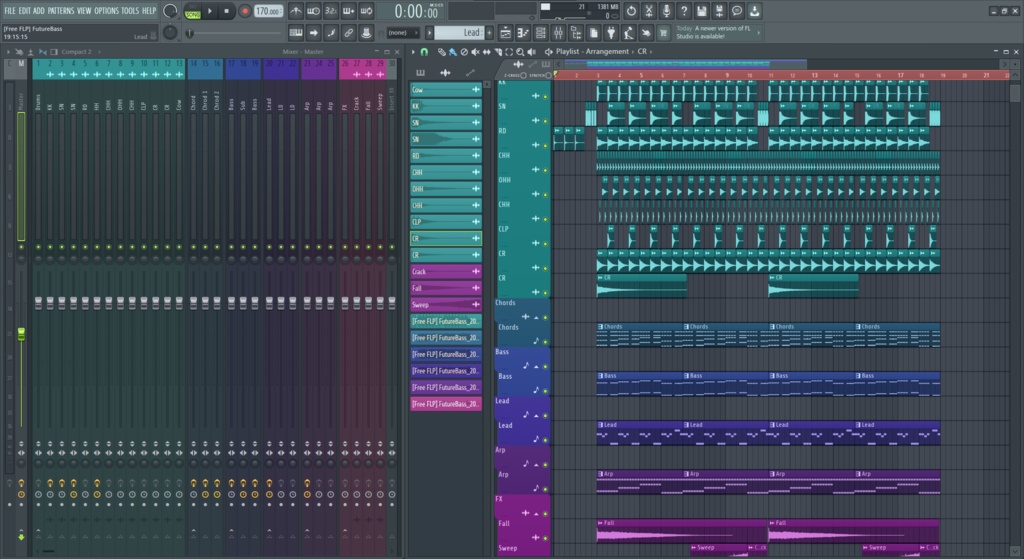
Task: Select the Playlist paint brush tool
Action: click(453, 52)
